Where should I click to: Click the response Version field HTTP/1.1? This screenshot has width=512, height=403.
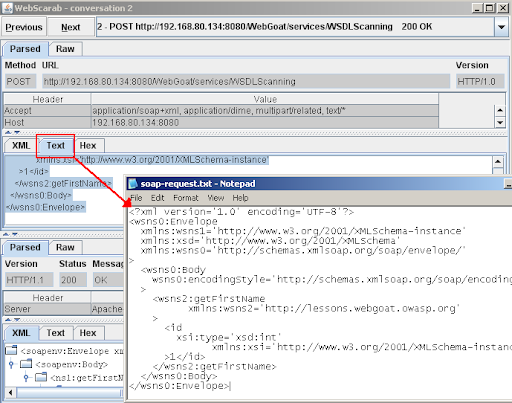[x=29, y=280]
